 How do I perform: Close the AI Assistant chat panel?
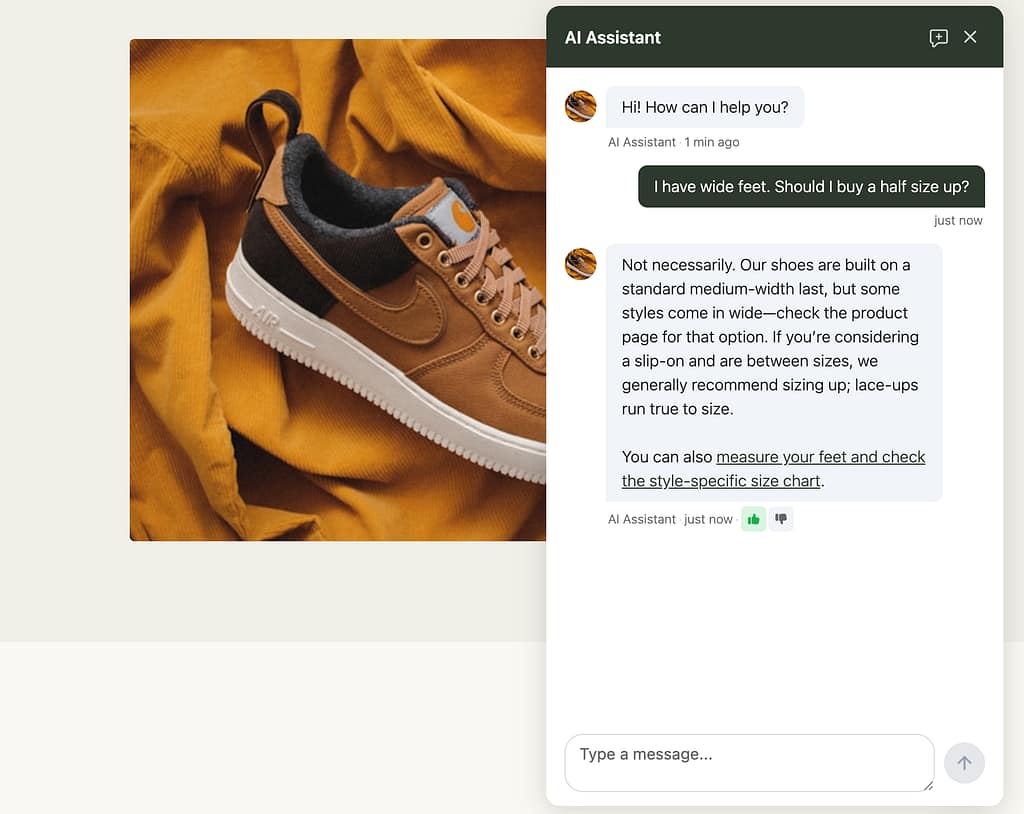click(970, 37)
